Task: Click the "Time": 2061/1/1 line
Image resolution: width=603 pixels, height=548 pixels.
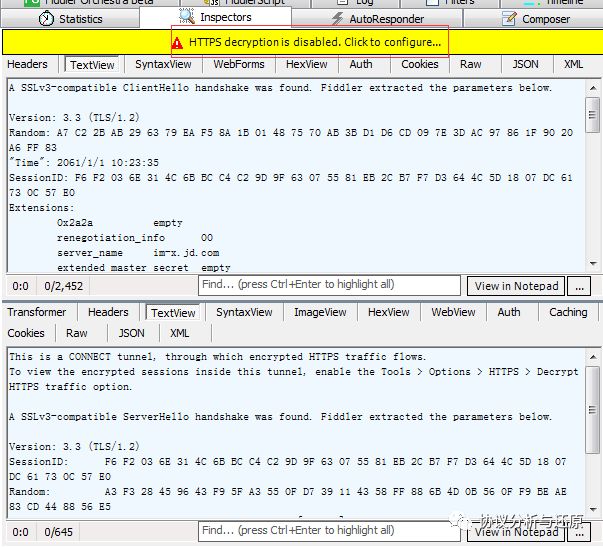Action: [x=84, y=163]
